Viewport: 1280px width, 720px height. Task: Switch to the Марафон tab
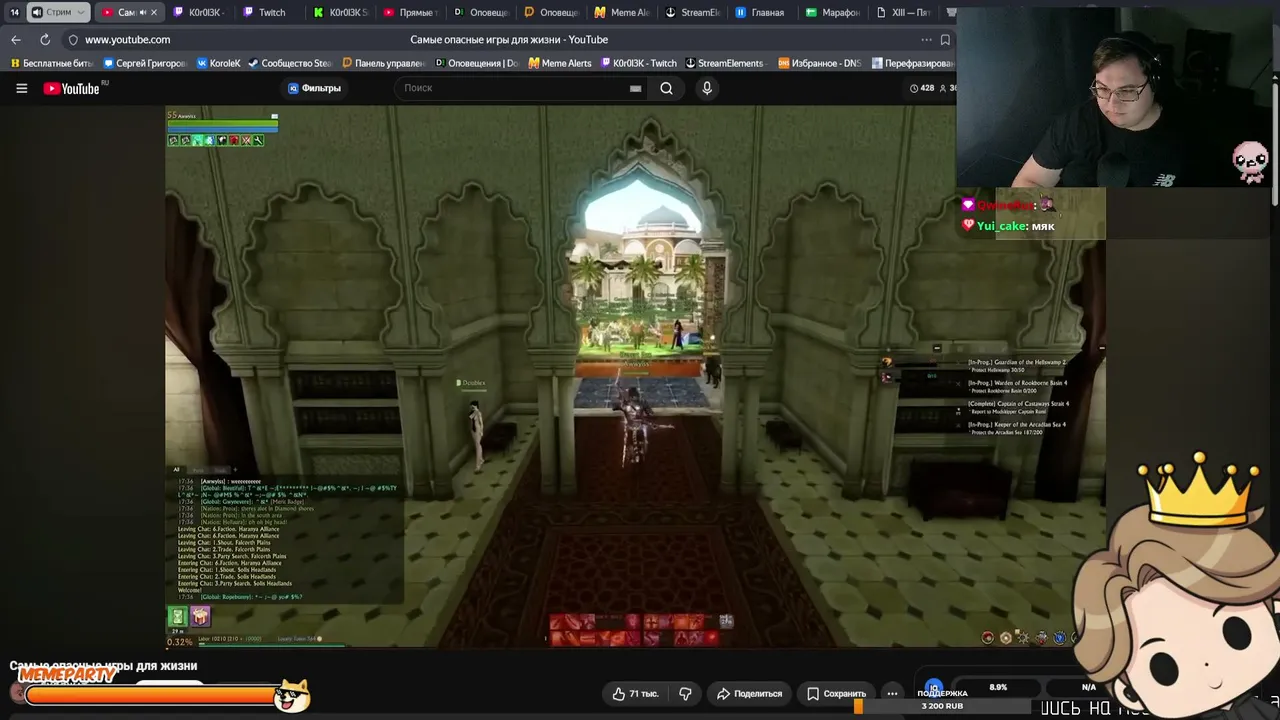click(x=832, y=12)
